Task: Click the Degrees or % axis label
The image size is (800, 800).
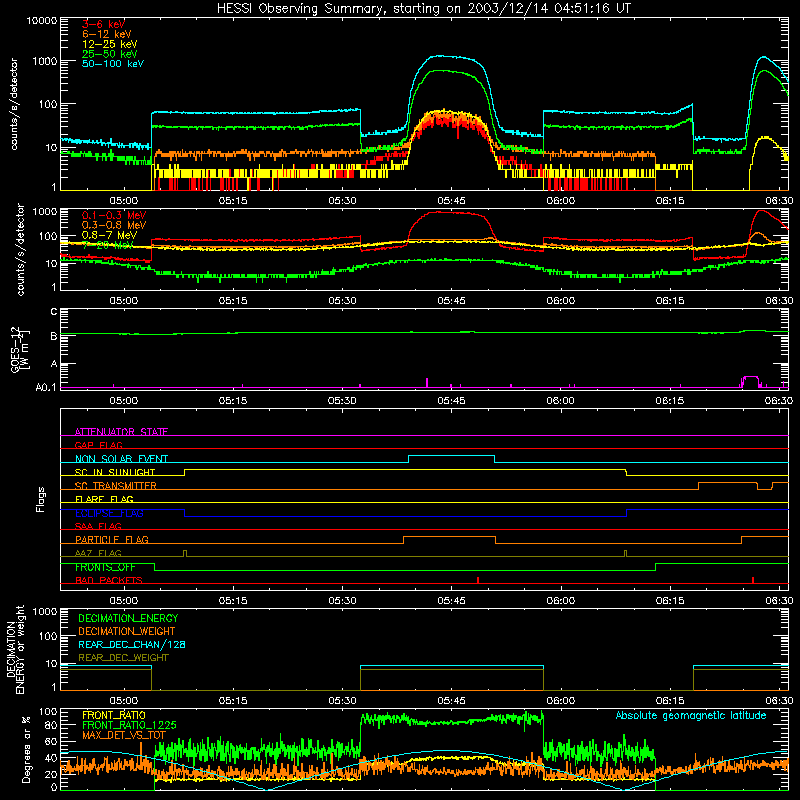Action: point(27,750)
